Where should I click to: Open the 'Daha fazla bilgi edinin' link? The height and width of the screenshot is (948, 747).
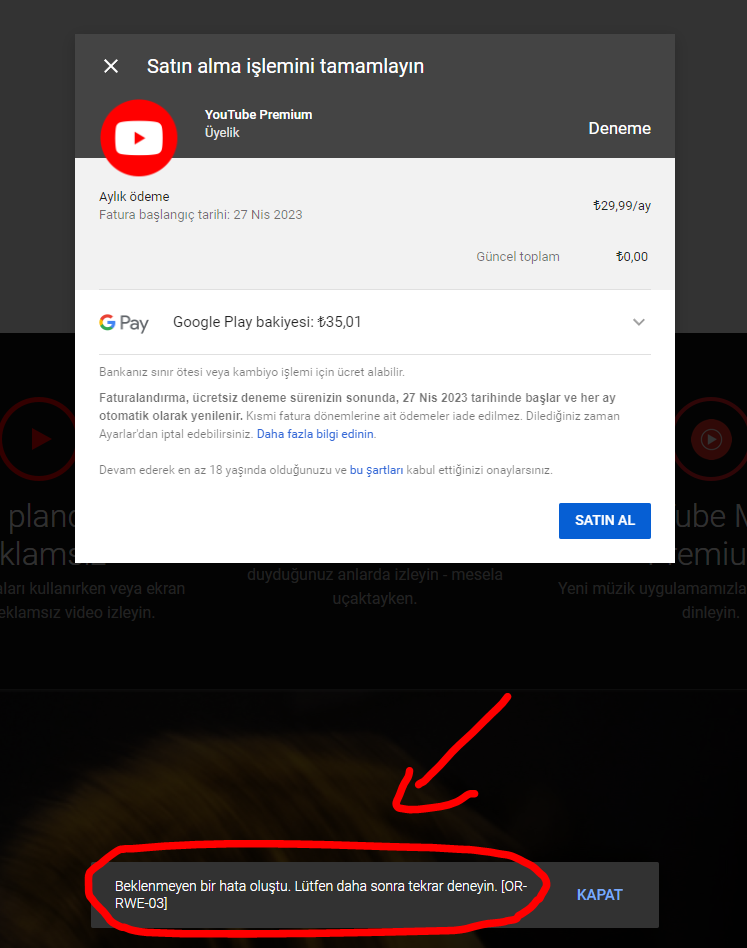(x=315, y=434)
